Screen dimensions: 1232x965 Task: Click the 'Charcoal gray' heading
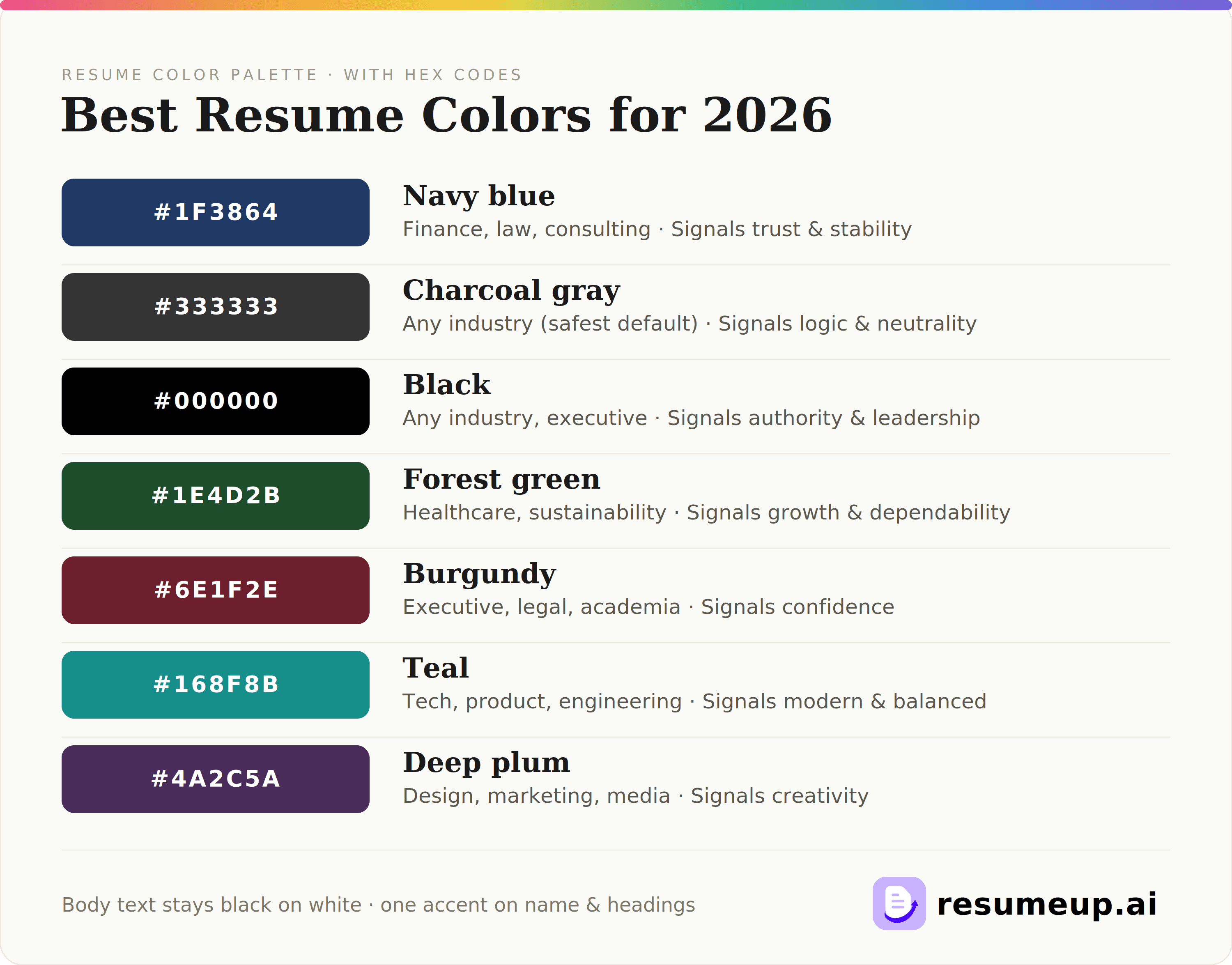(511, 291)
